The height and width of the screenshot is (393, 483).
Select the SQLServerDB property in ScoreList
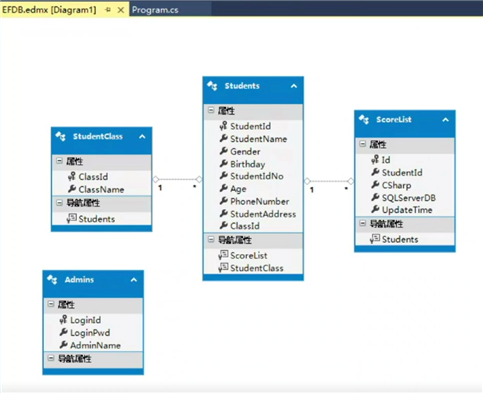409,198
